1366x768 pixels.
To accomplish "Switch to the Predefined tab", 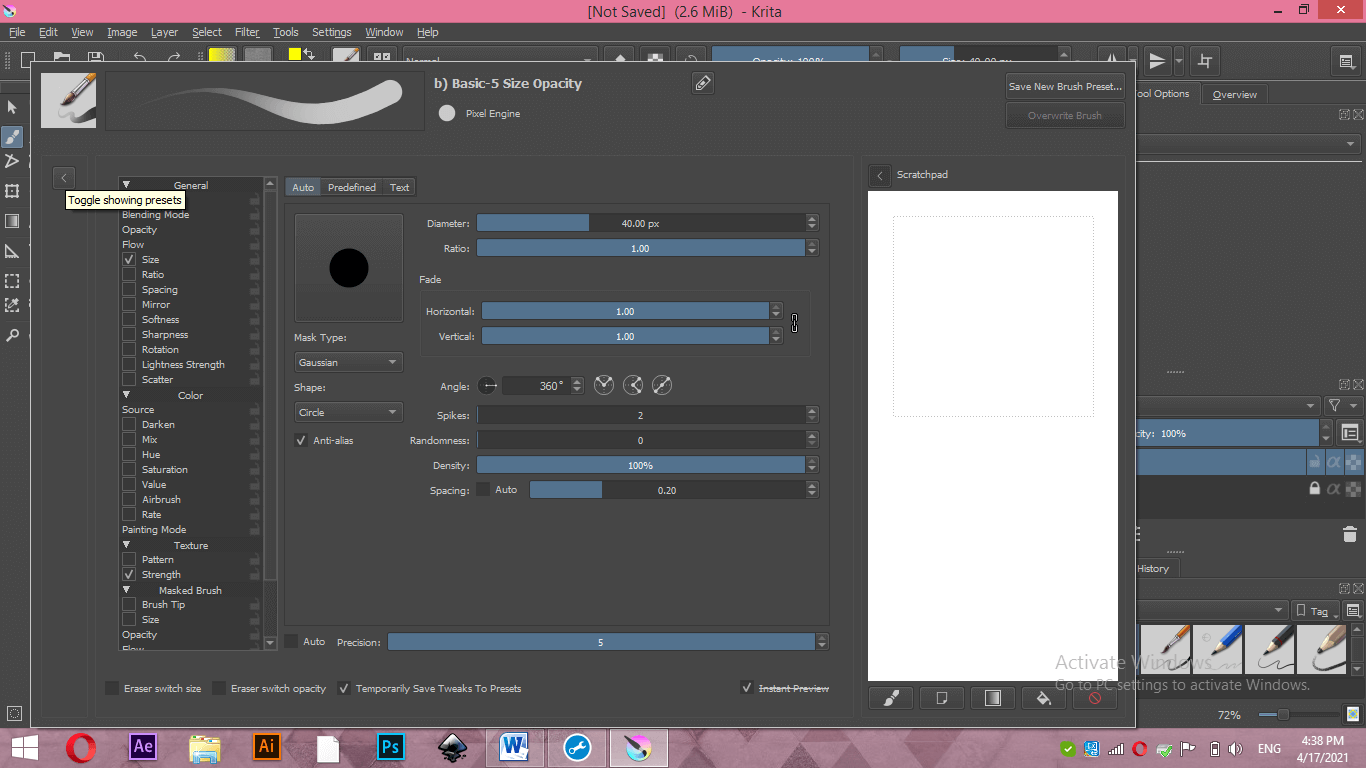I will (351, 187).
